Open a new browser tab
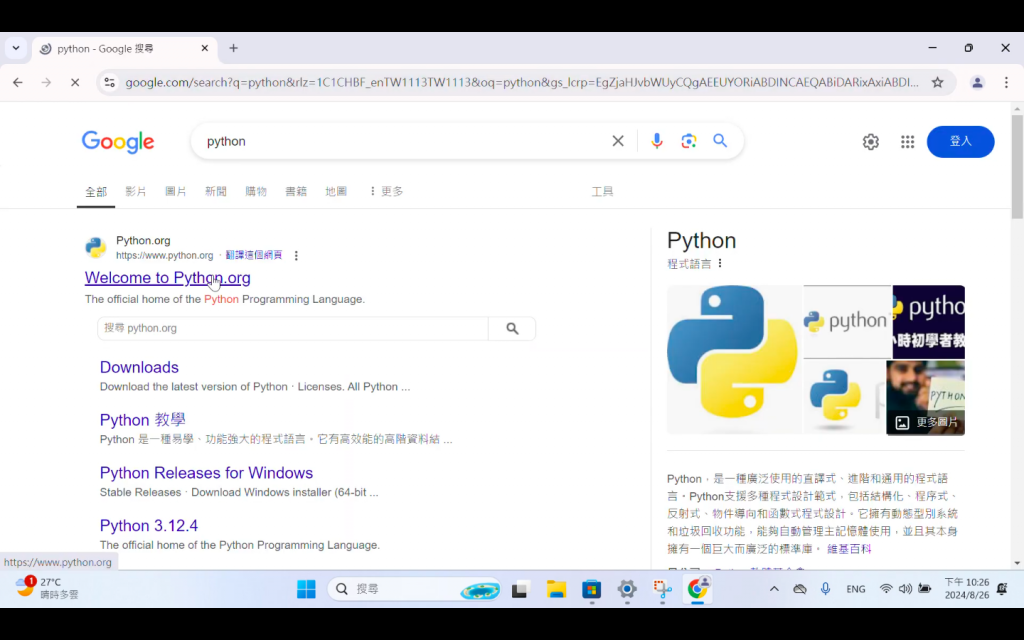Image resolution: width=1024 pixels, height=640 pixels. click(233, 48)
